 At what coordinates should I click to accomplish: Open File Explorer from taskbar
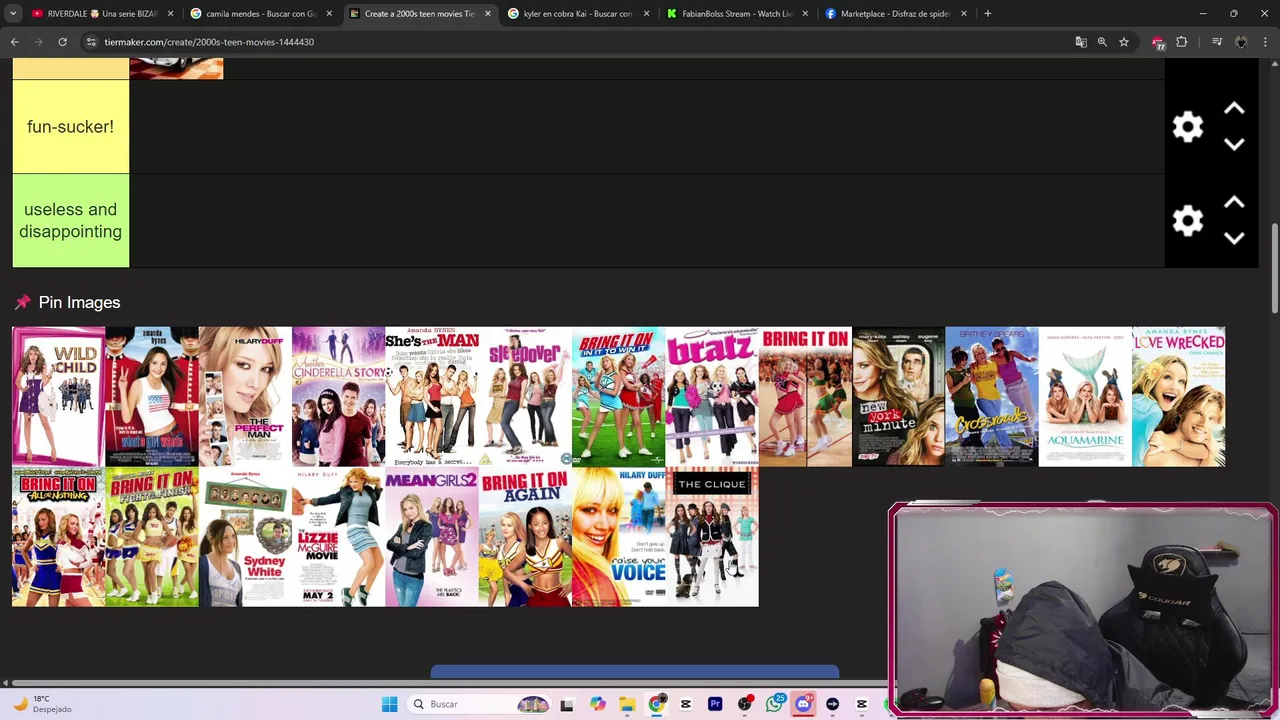(626, 704)
